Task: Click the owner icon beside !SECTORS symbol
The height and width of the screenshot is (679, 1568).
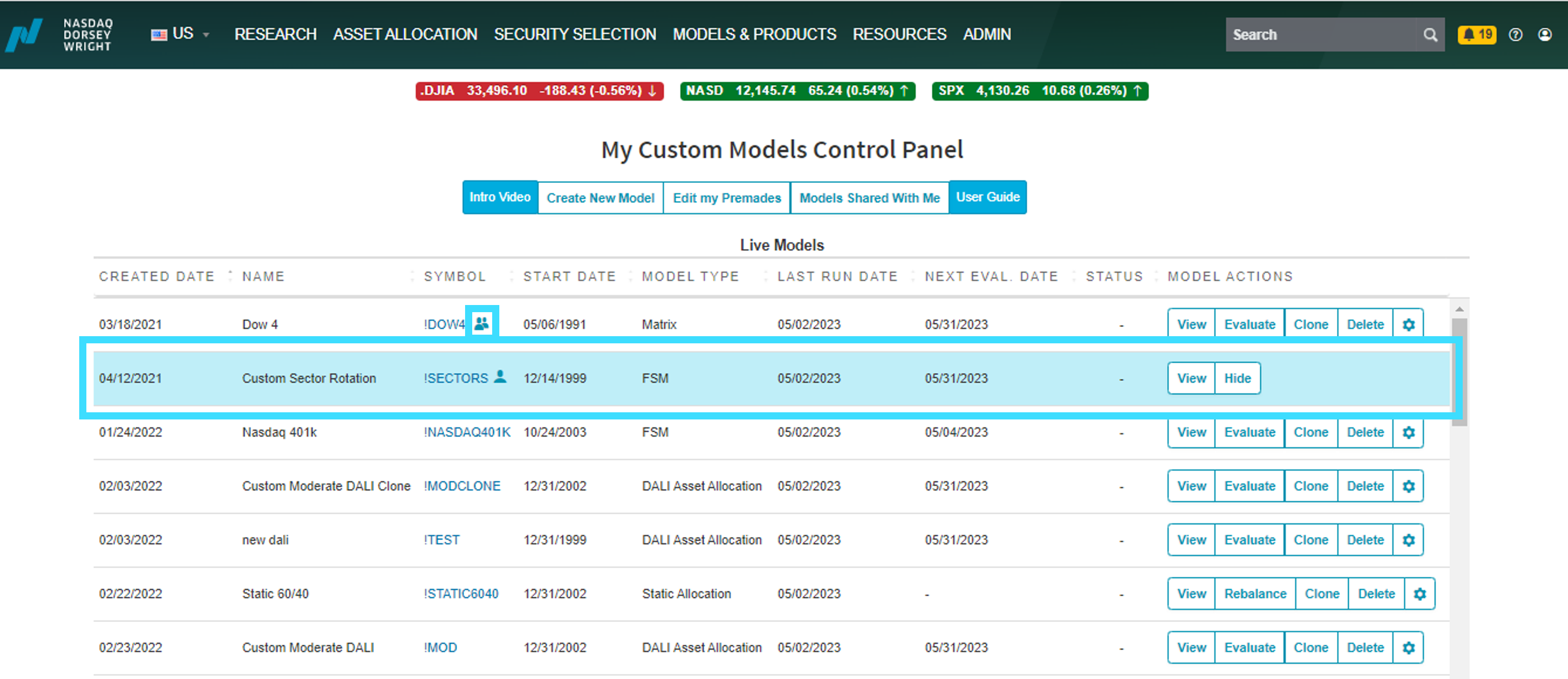Action: click(x=500, y=377)
